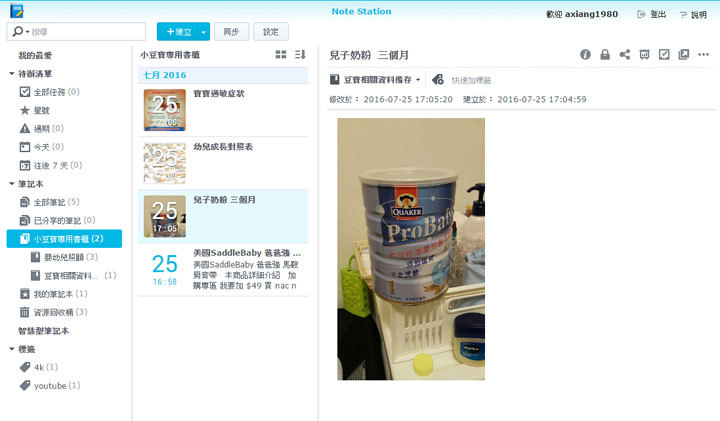Image resolution: width=720 pixels, height=421 pixels.
Task: Switch note list to thumbnail grid view
Action: click(281, 55)
